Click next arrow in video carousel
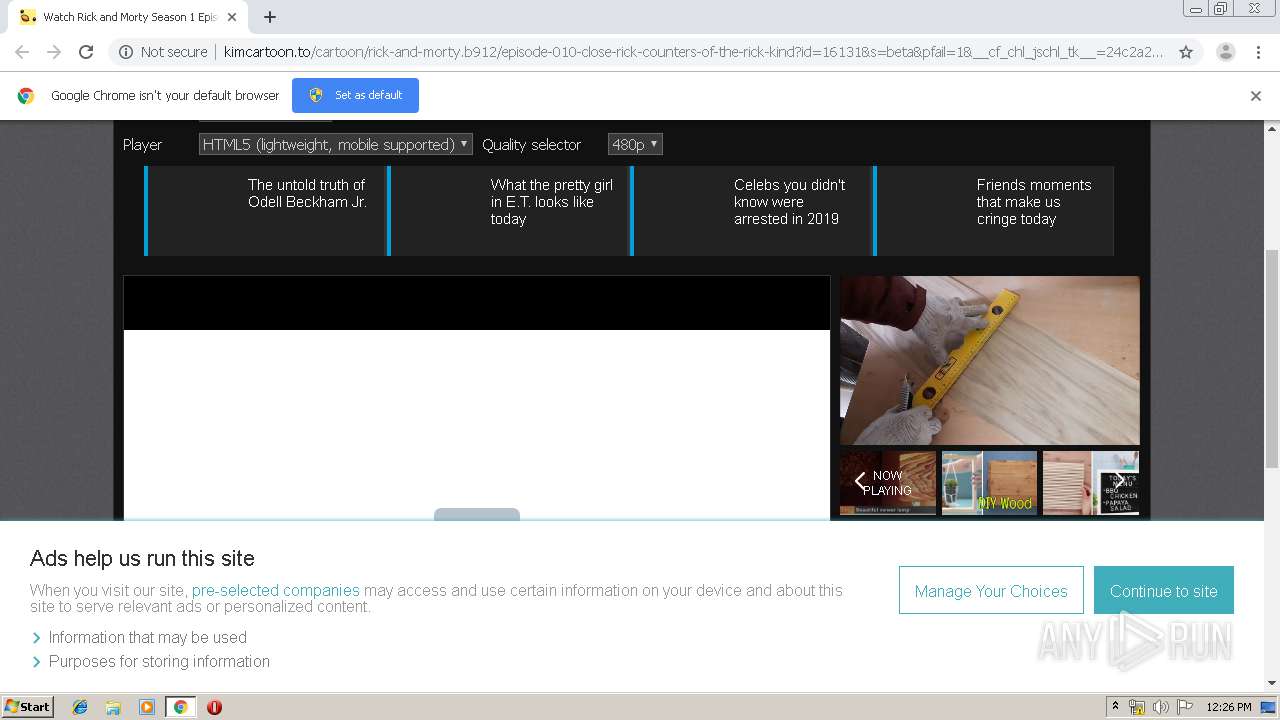This screenshot has width=1280, height=720. (1120, 483)
